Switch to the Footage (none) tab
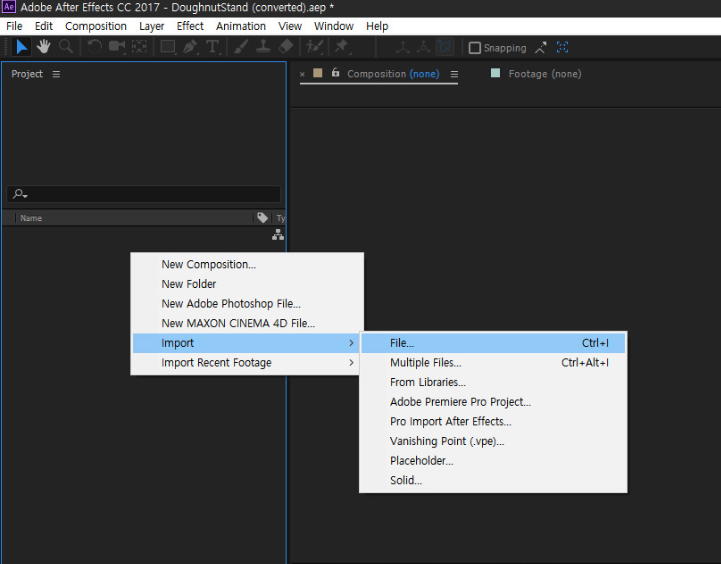This screenshot has height=564, width=721. (544, 74)
